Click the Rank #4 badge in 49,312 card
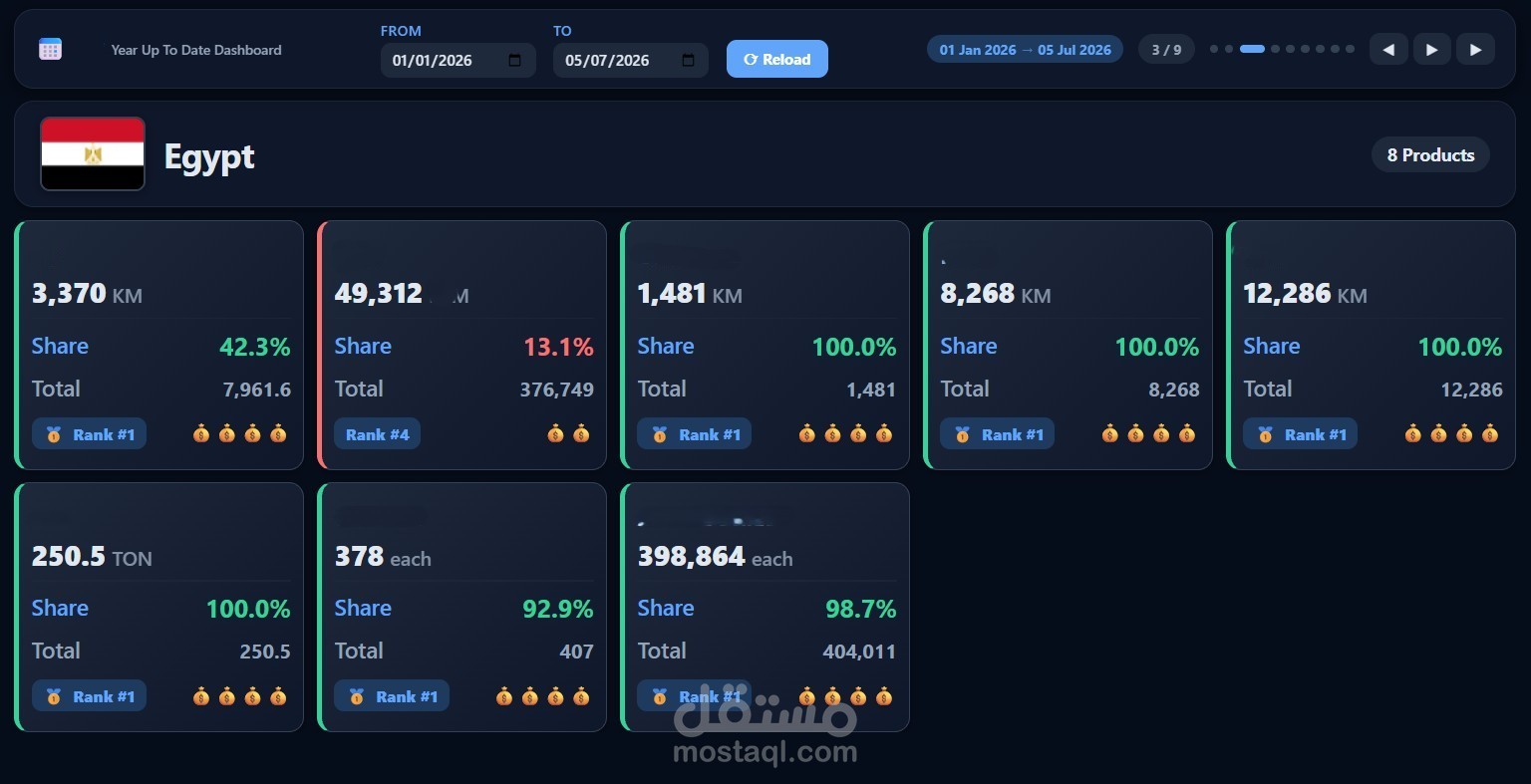Viewport: 1531px width, 784px height. click(x=378, y=434)
